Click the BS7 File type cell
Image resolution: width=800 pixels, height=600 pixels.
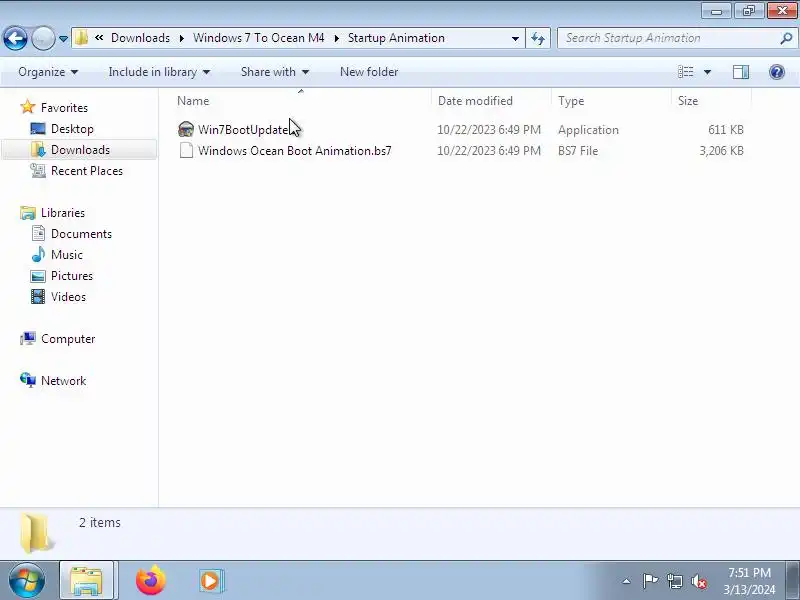[x=578, y=151]
